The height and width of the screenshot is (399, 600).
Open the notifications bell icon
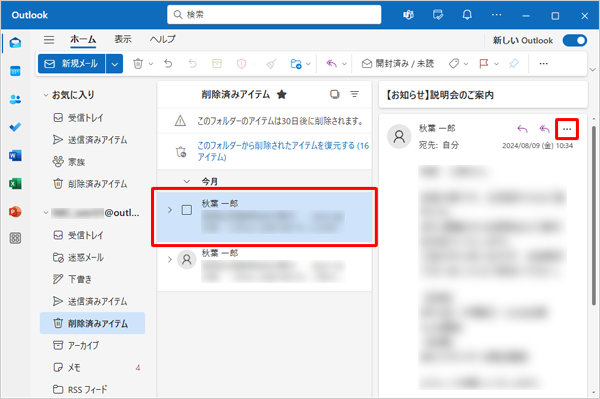click(467, 15)
